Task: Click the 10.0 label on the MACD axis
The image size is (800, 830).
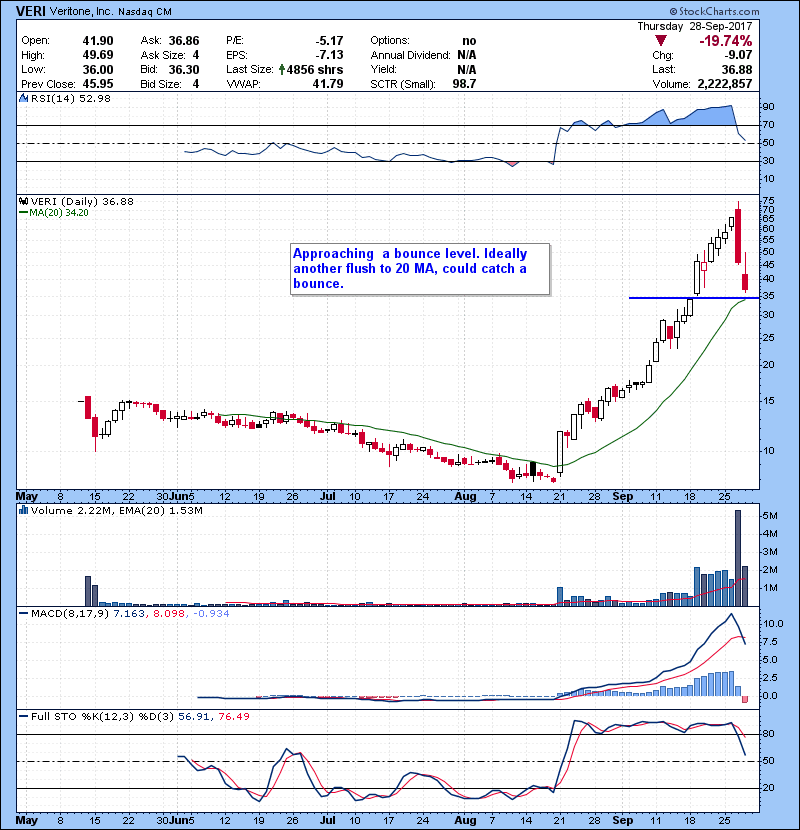Action: tap(772, 624)
